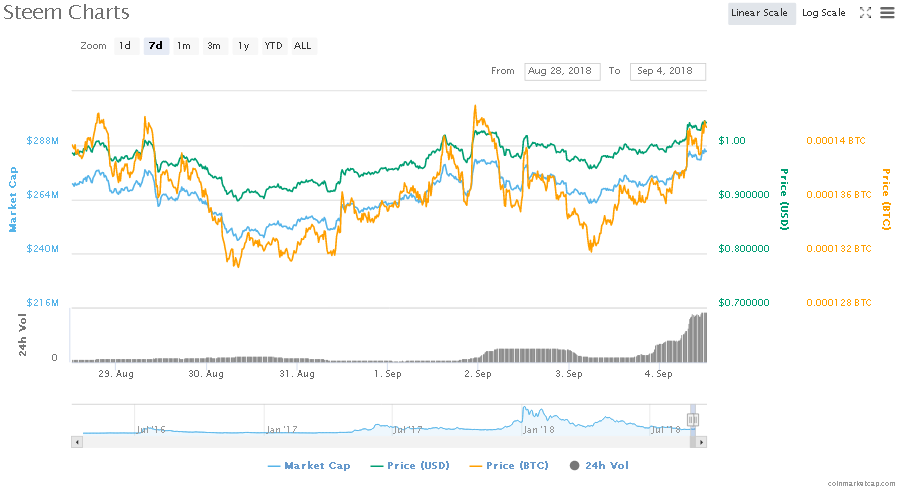Viewport: 899px width, 490px height.
Task: Switch to Log Scale
Action: tap(823, 13)
